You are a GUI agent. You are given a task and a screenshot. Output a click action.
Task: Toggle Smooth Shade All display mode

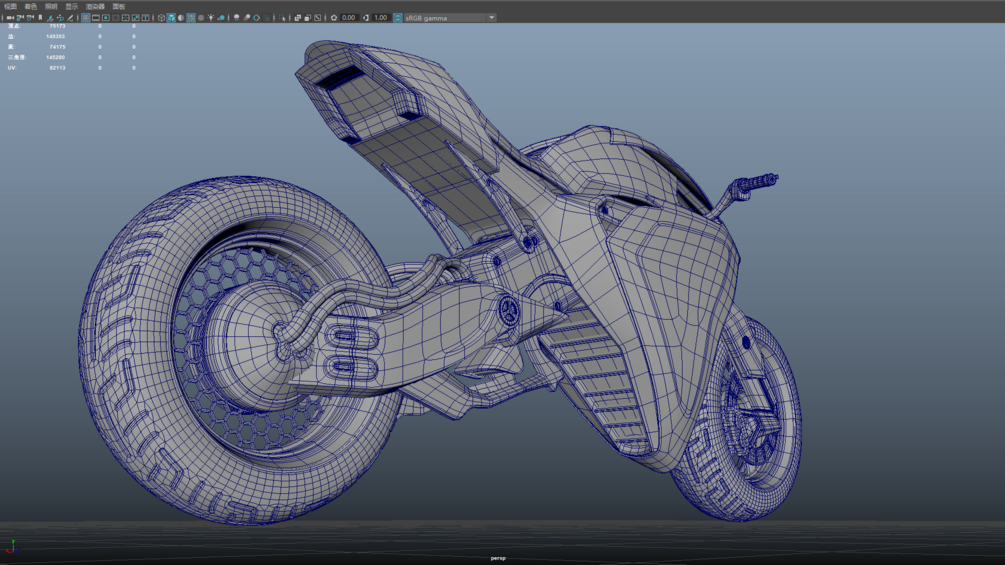[171, 18]
